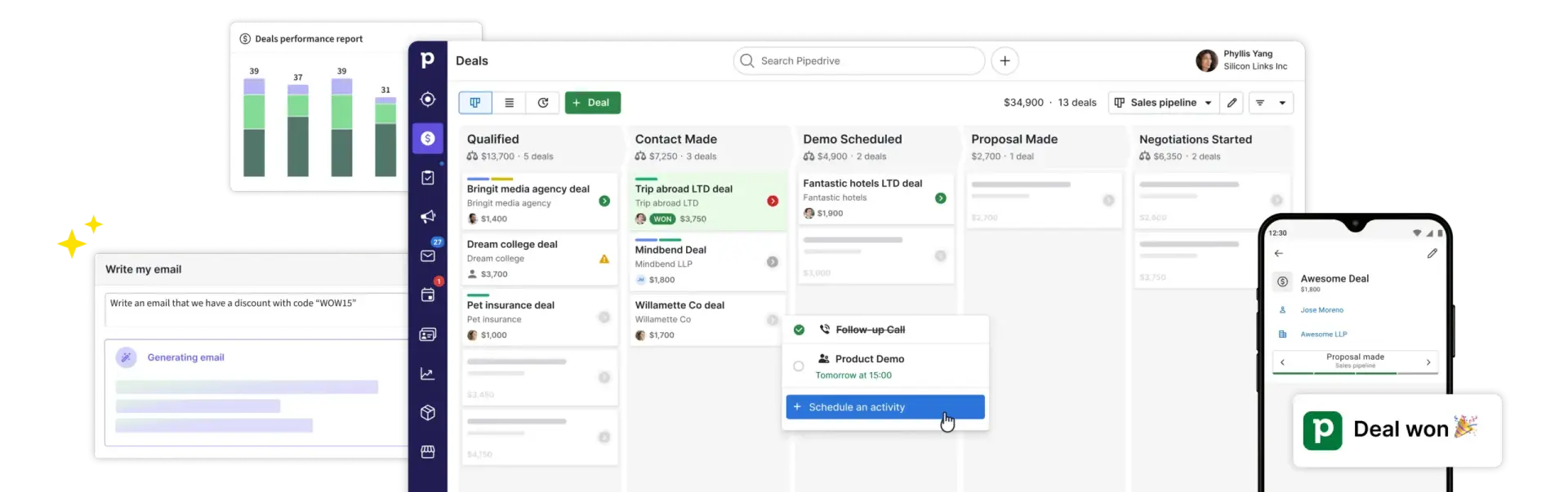Click Generating email status text
Image resolution: width=1568 pixels, height=492 pixels.
(x=185, y=357)
